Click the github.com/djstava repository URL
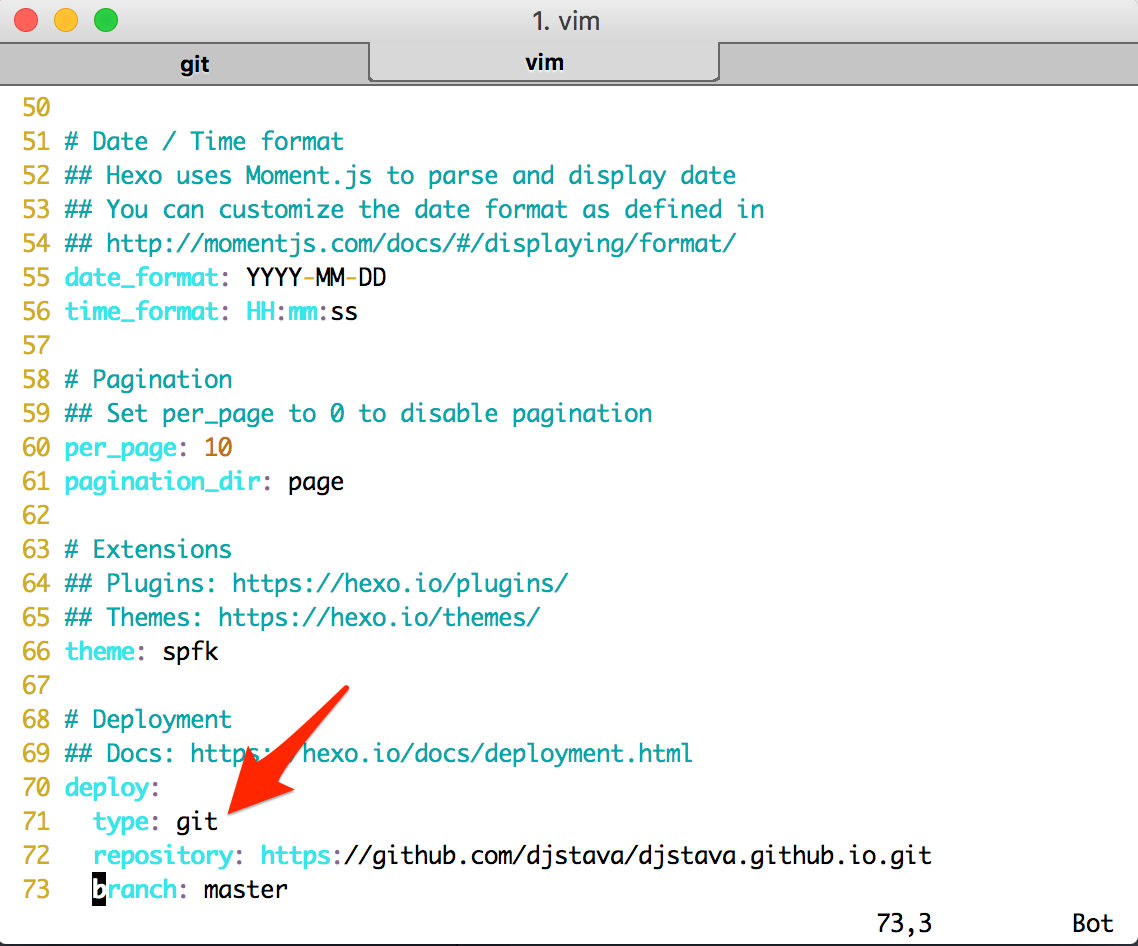Screen dimensions: 1138x946 click(596, 855)
